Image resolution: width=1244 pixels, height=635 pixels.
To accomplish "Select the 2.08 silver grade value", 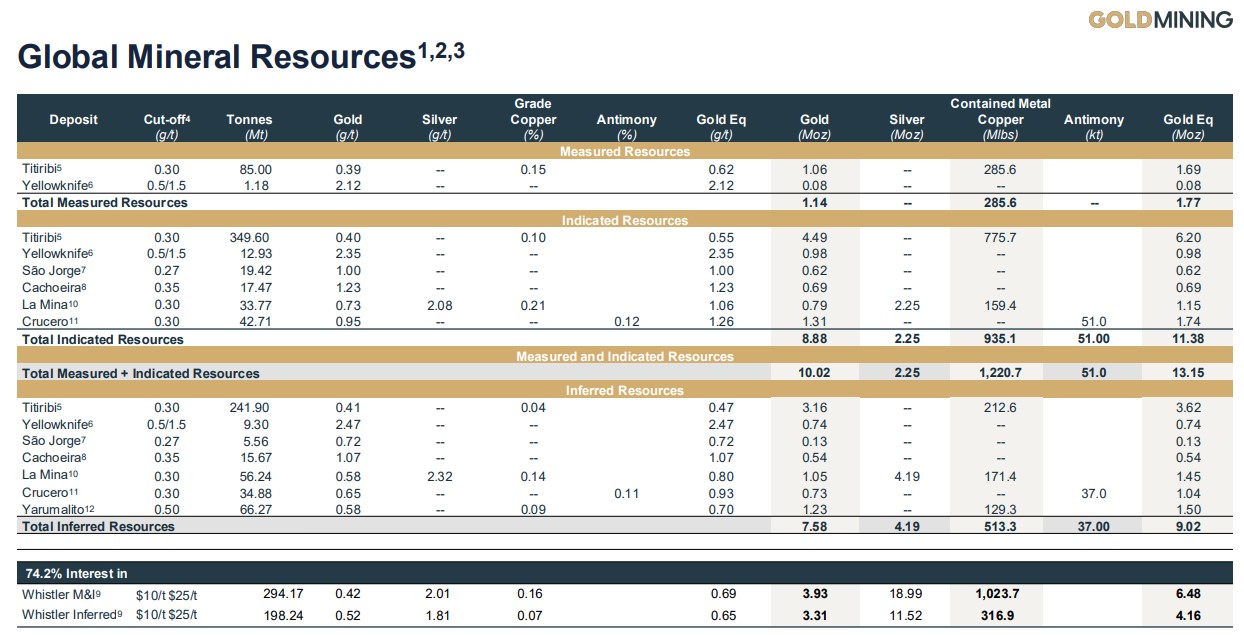I will click(x=439, y=305).
